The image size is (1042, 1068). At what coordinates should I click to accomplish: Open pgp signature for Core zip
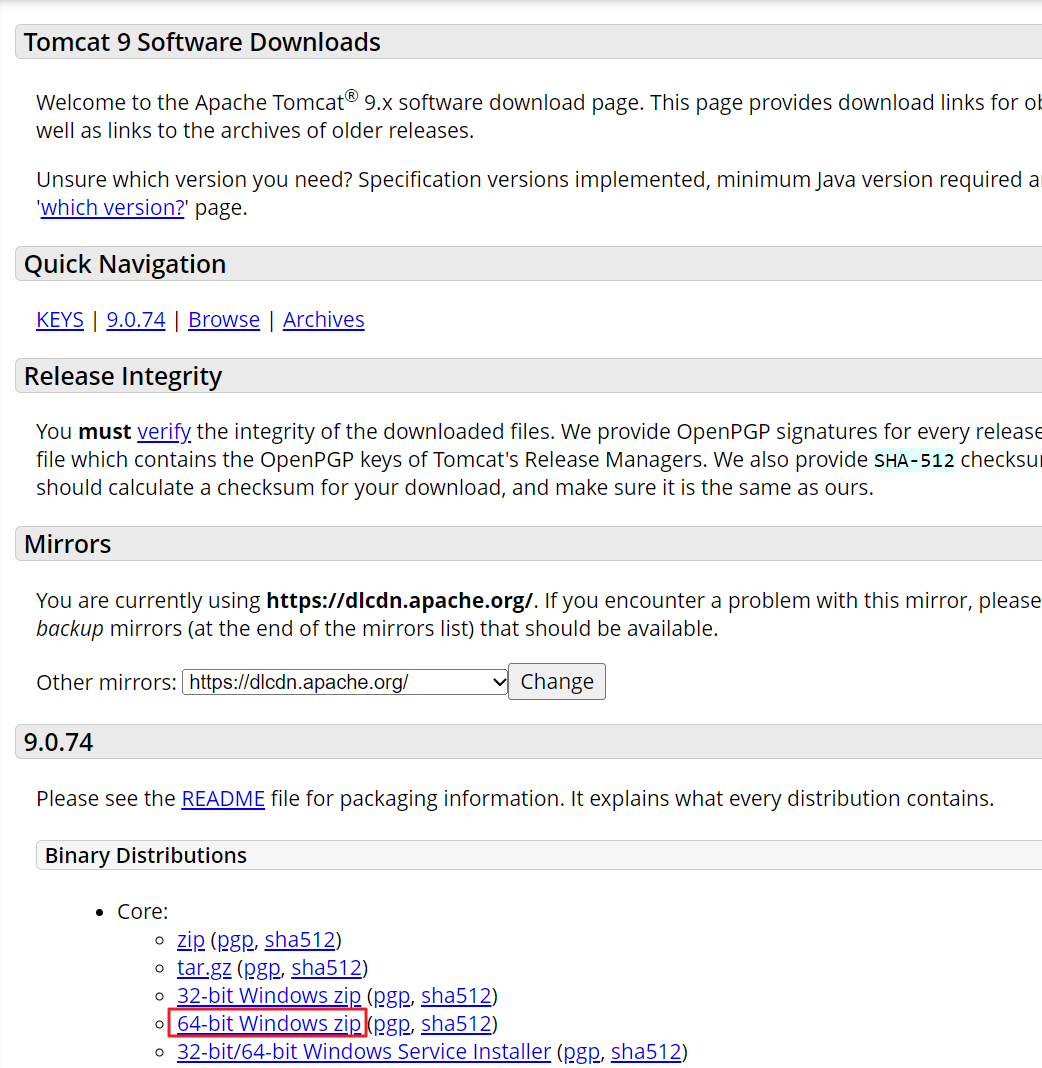click(x=235, y=940)
